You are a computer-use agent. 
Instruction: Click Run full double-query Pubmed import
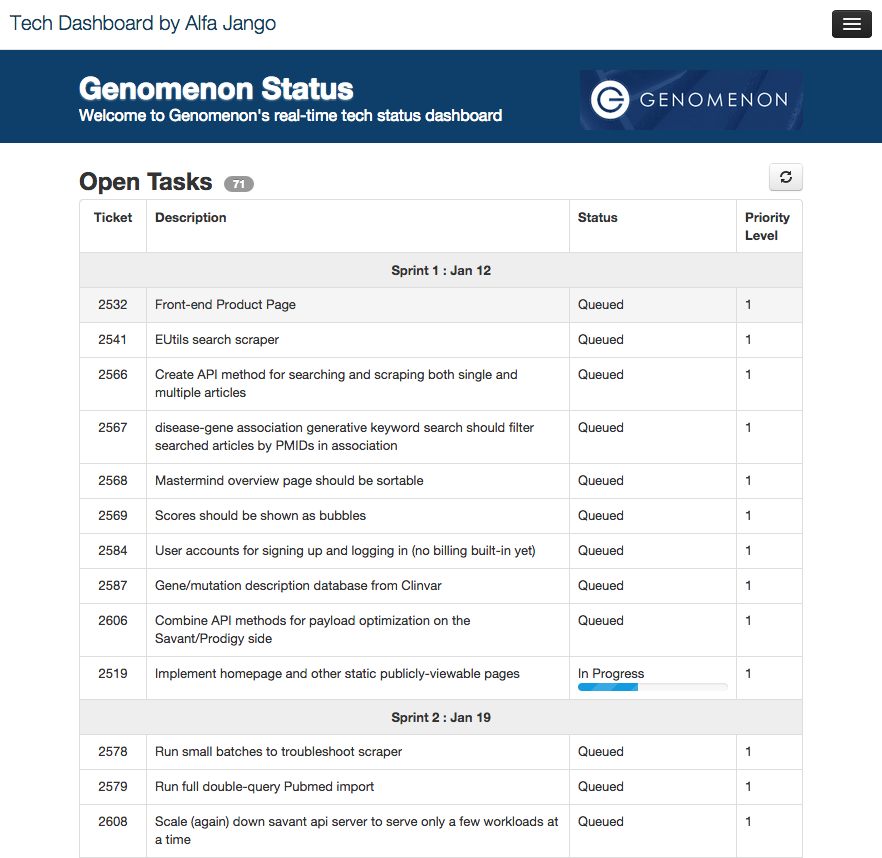(264, 787)
